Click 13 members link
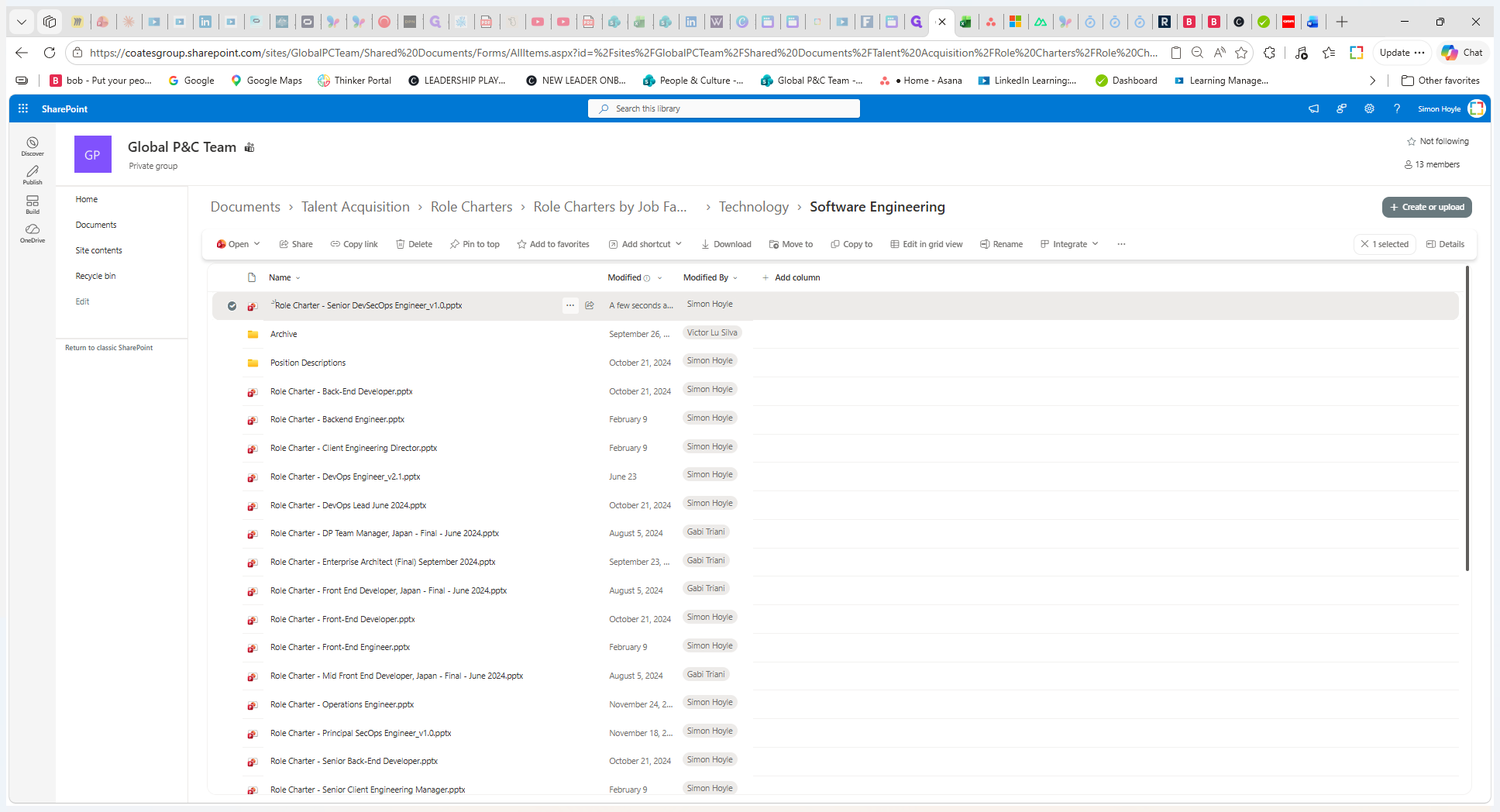Image resolution: width=1500 pixels, height=812 pixels. [1432, 164]
